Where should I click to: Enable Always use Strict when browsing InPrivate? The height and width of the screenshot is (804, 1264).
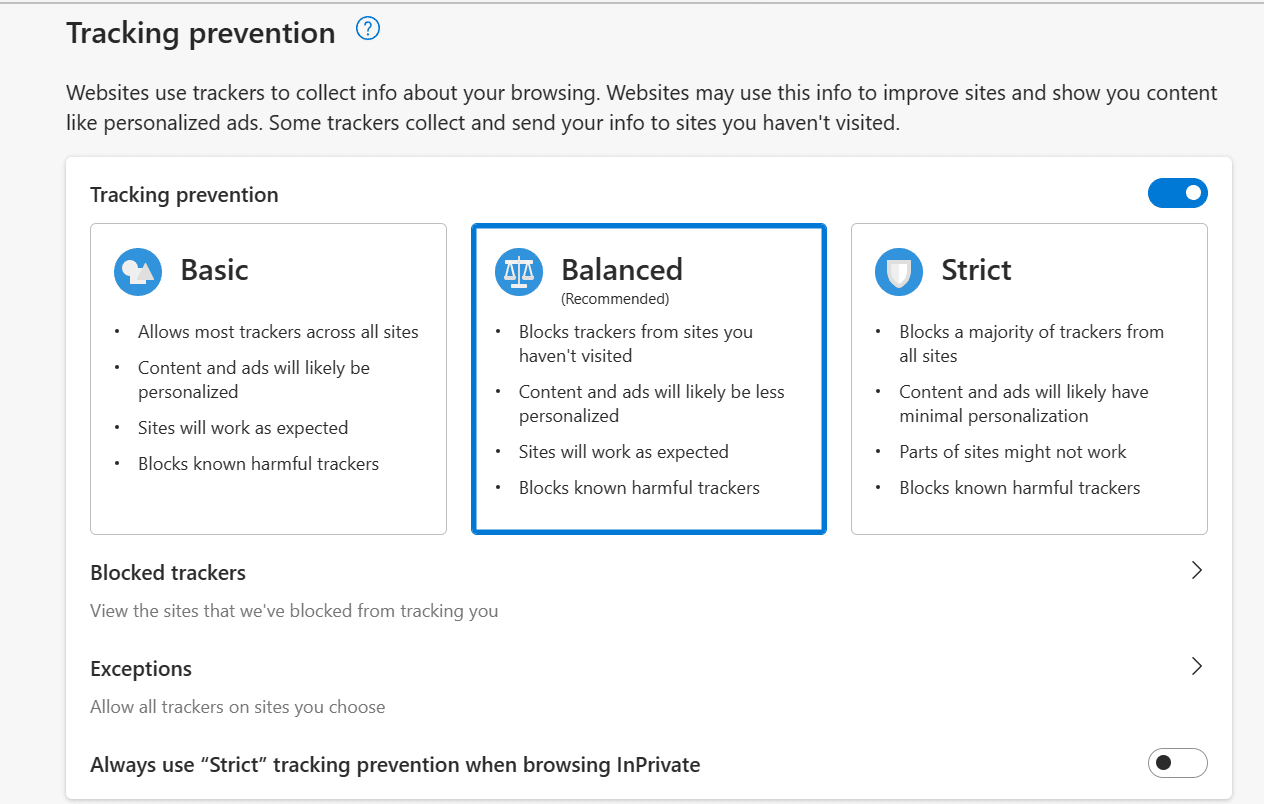click(1177, 764)
